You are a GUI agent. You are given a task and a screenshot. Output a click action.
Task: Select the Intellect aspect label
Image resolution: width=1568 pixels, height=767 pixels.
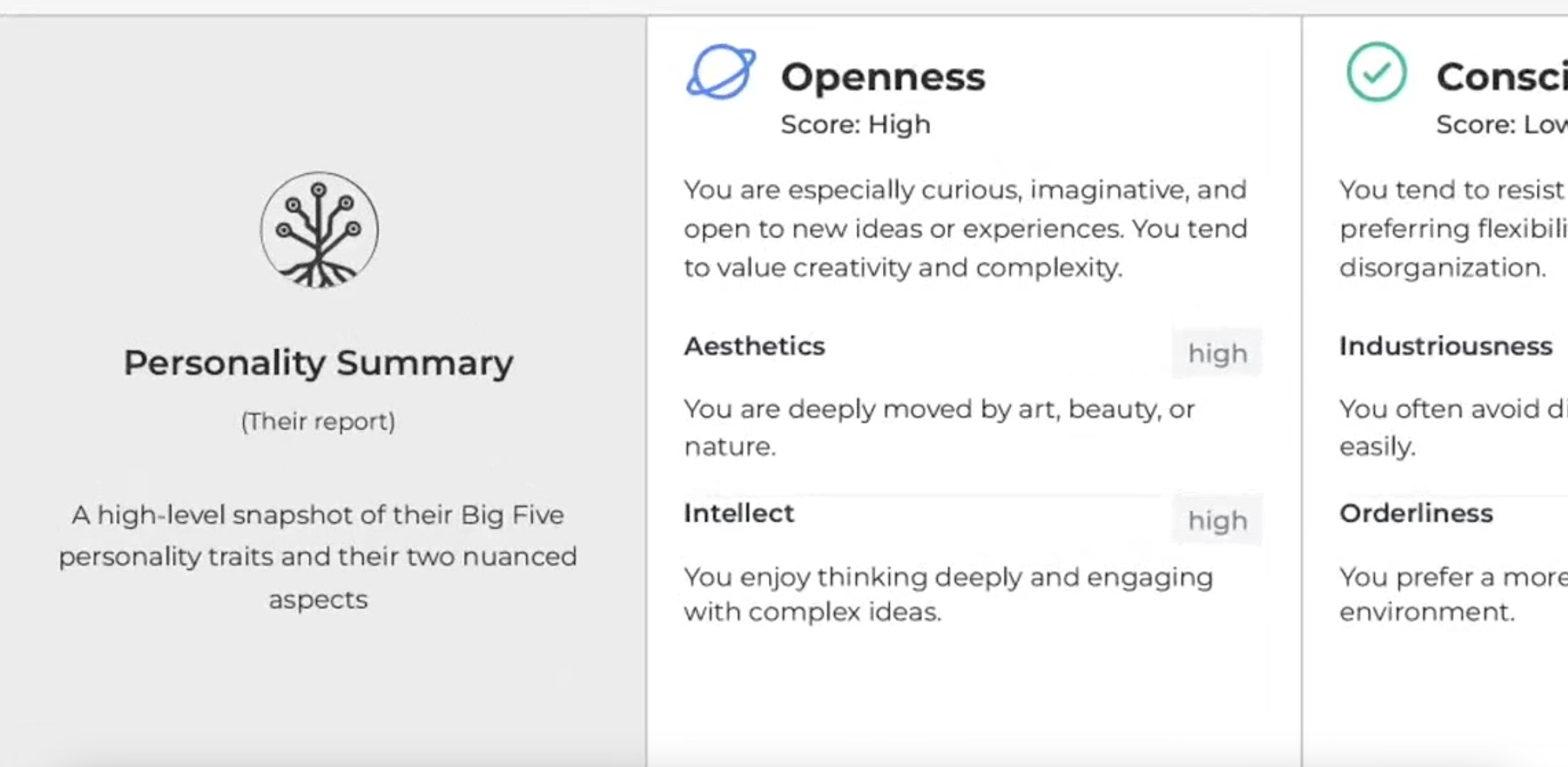pyautogui.click(x=739, y=513)
